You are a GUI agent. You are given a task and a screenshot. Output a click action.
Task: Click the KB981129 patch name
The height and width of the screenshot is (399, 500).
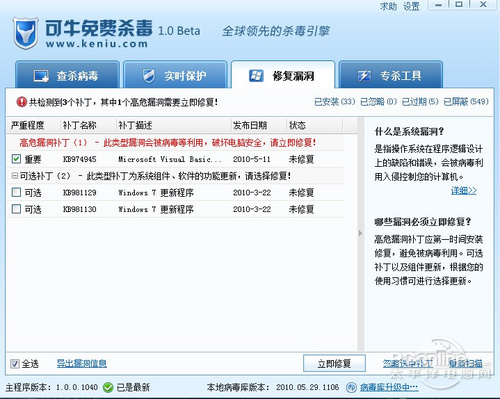80,193
